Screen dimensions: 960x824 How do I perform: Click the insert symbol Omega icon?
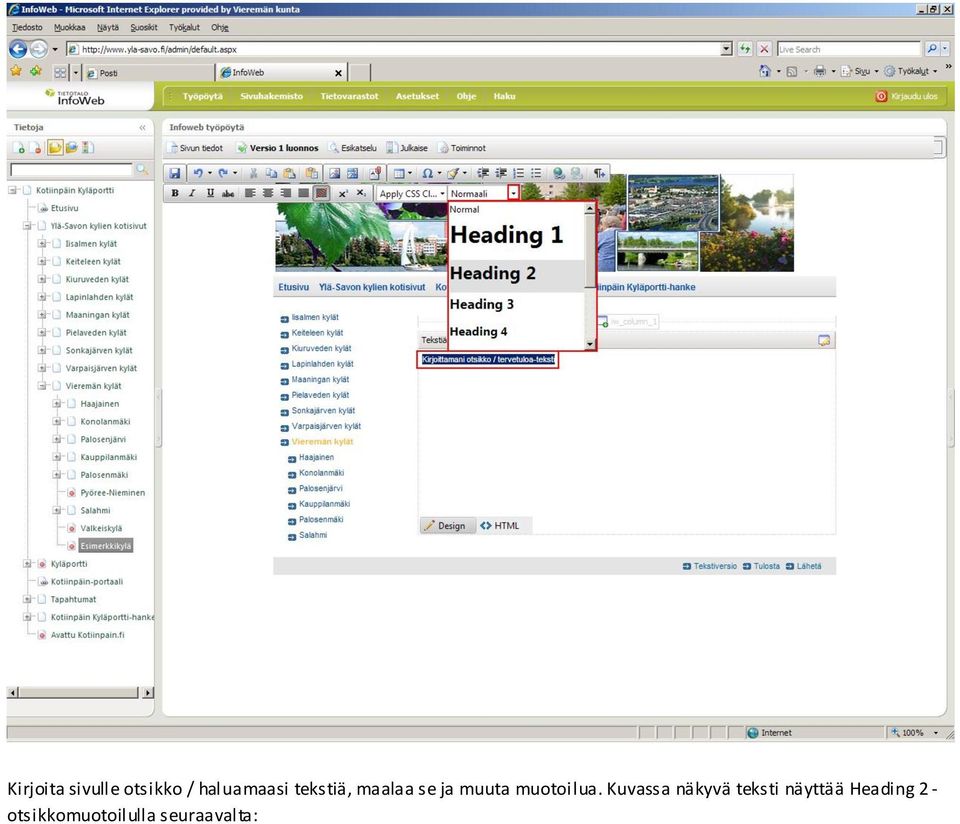[427, 173]
